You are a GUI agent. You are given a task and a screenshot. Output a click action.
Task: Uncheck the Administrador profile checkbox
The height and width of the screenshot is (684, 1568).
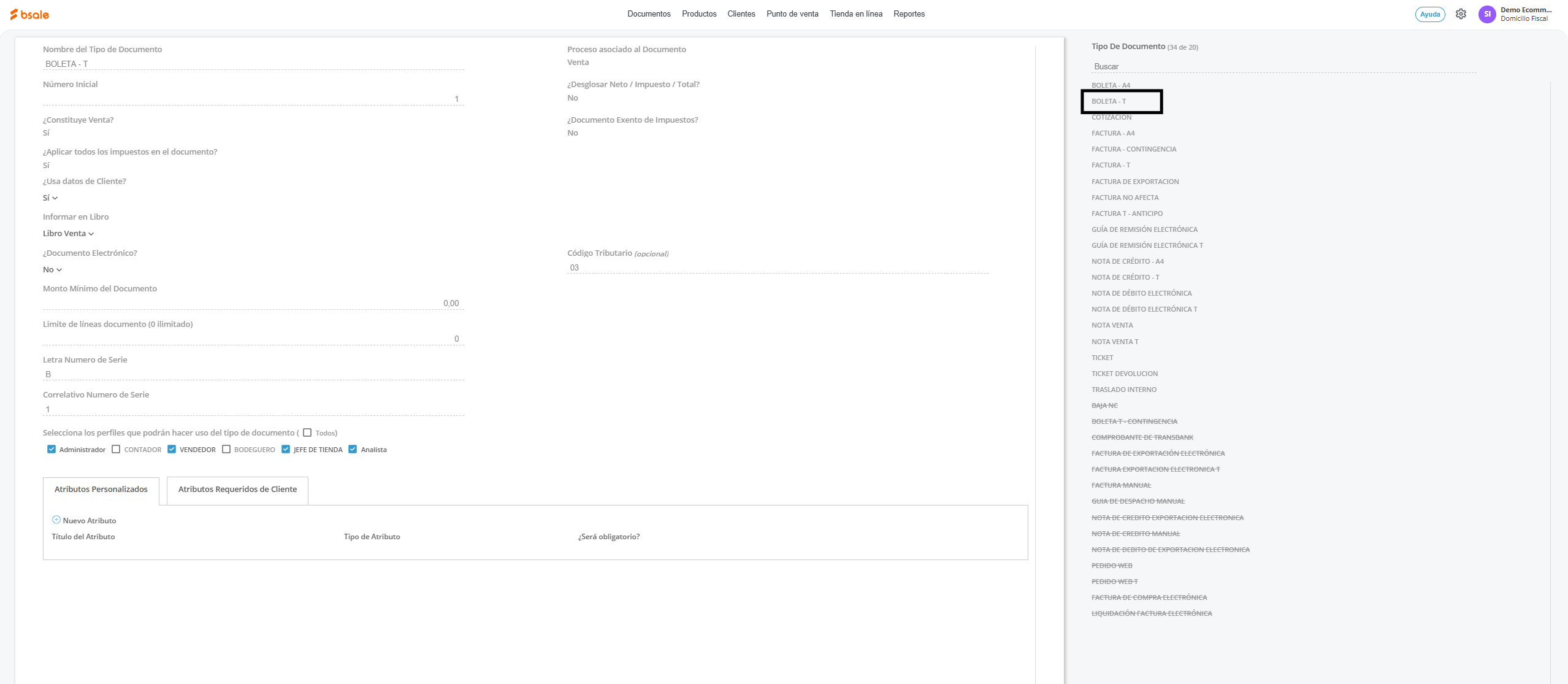click(52, 449)
